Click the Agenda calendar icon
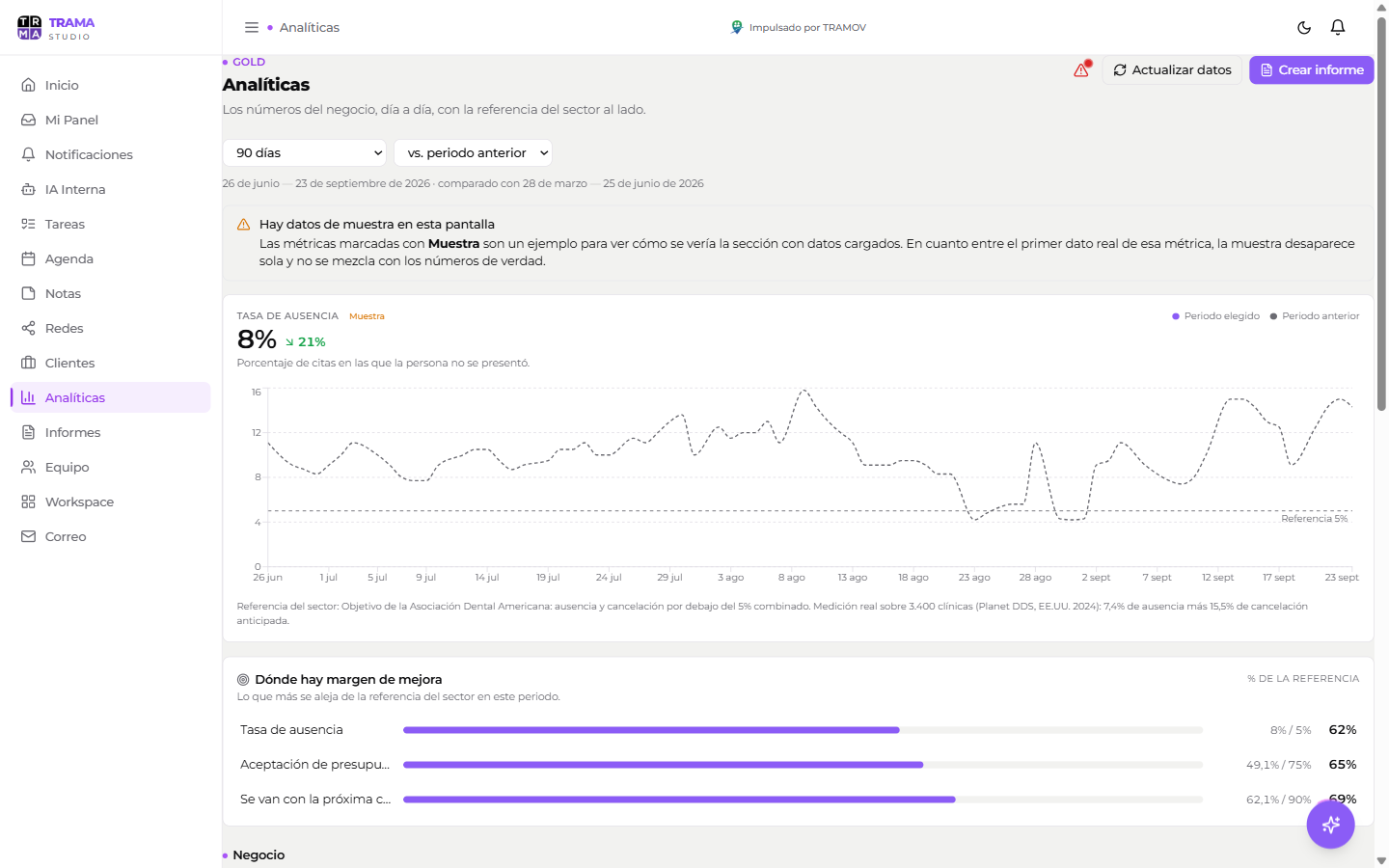 click(x=29, y=258)
